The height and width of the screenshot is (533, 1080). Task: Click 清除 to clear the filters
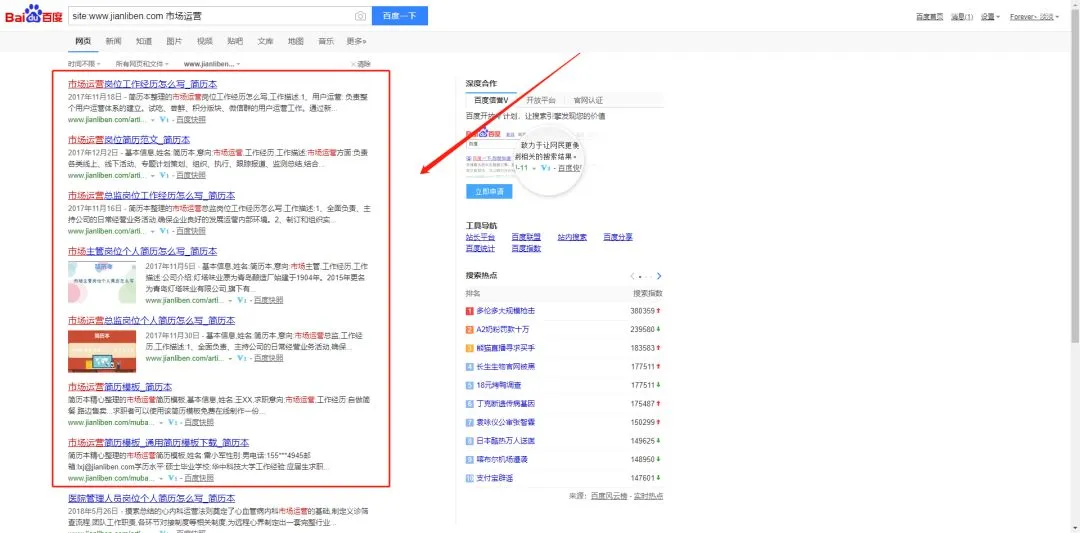[361, 64]
